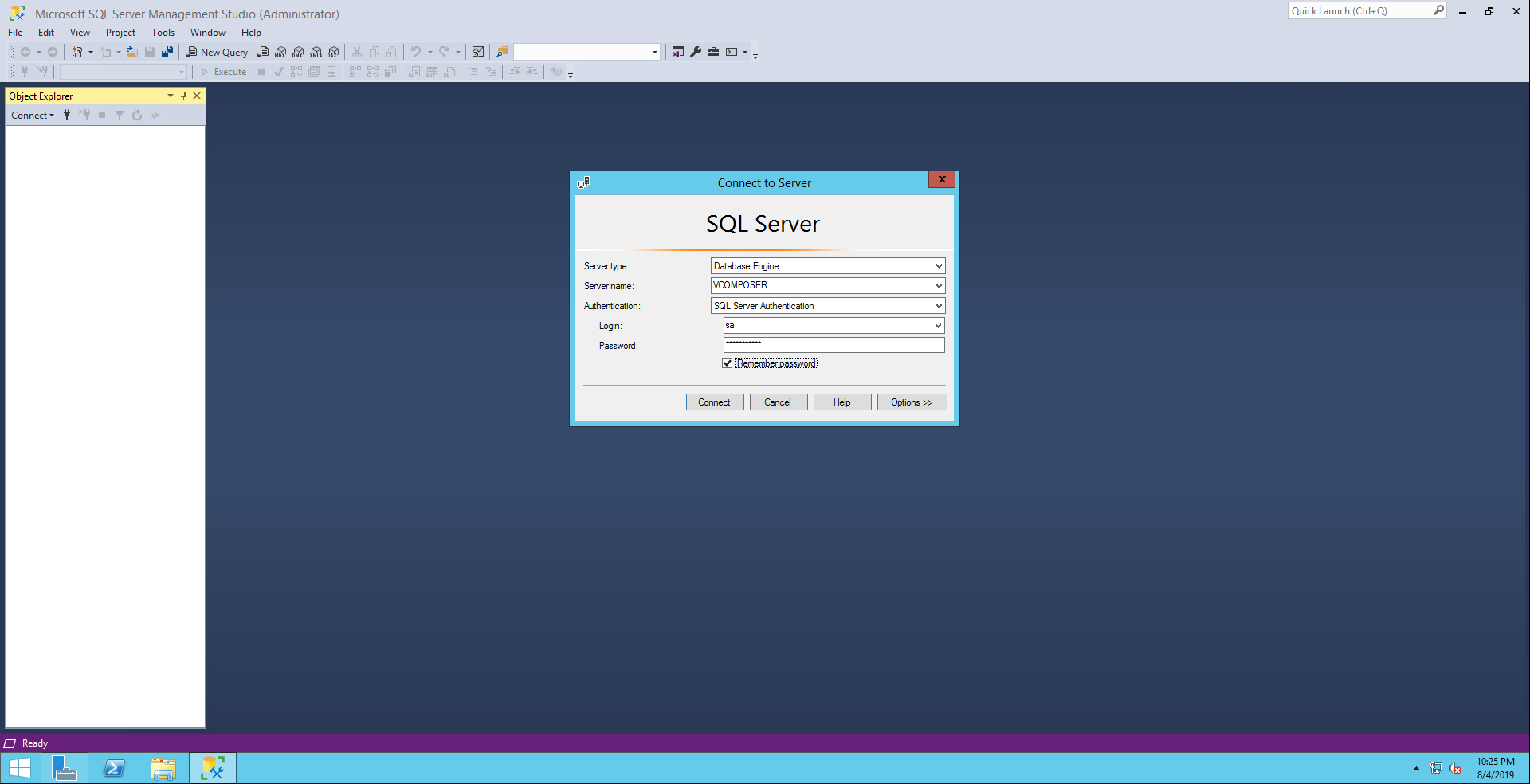1530x784 pixels.
Task: Open the Connect dropdown in Object Explorer
Action: [x=33, y=116]
